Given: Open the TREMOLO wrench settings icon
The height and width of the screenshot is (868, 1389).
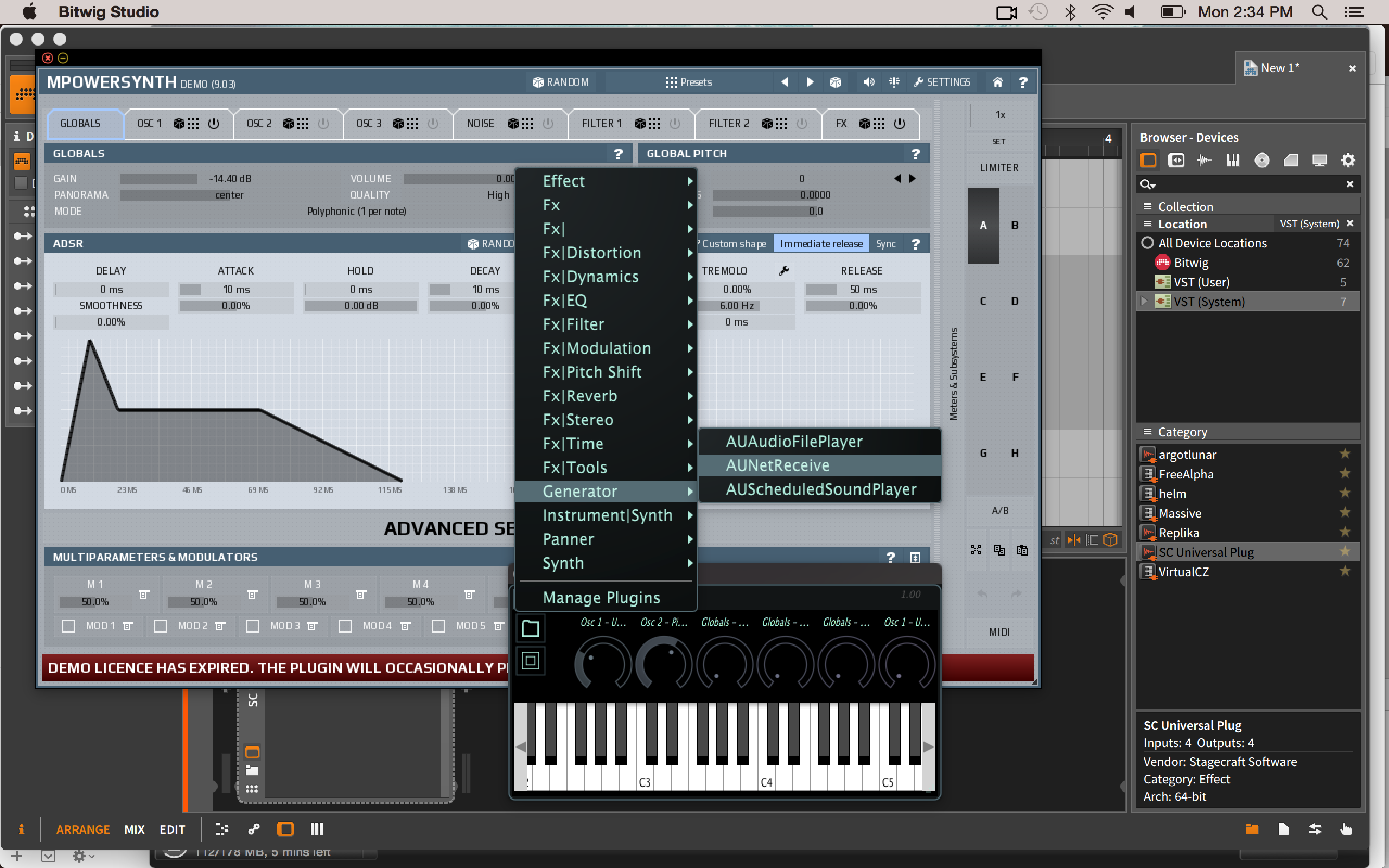Looking at the screenshot, I should click(x=784, y=270).
